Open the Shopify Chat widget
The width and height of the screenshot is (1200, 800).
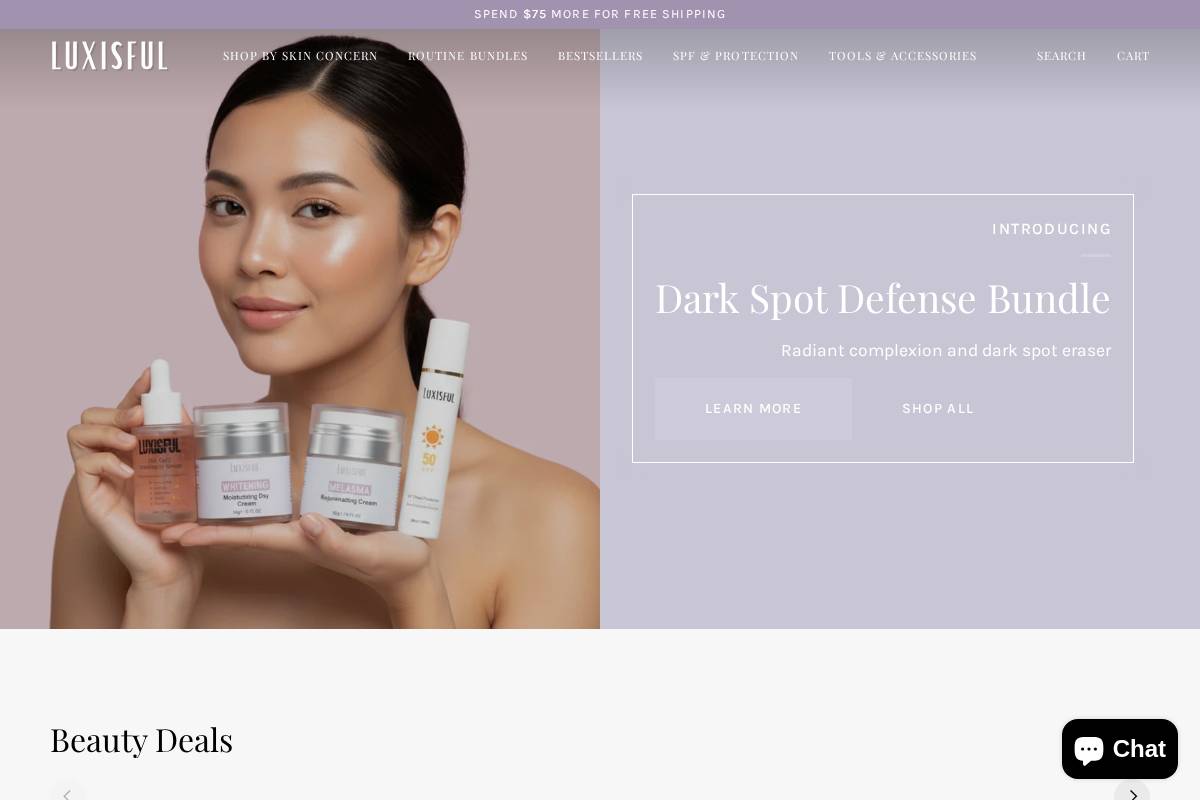(x=1119, y=749)
